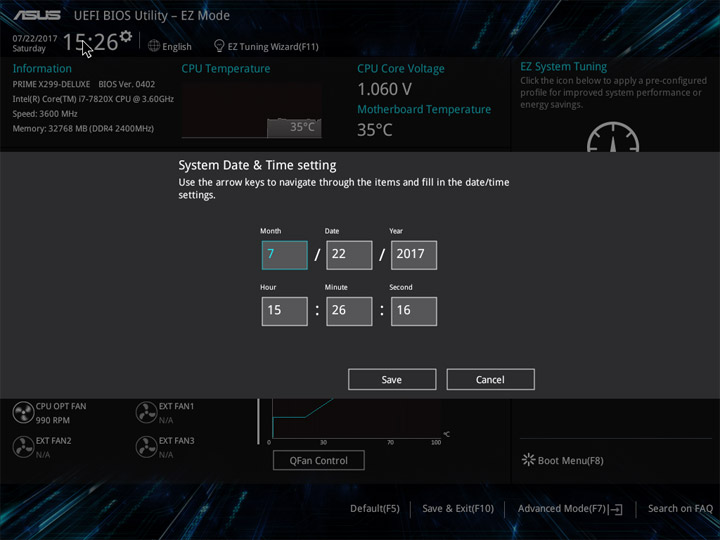The image size is (720, 540).
Task: Click the Motherboard Temperature 35°C value
Action: pyautogui.click(x=375, y=130)
